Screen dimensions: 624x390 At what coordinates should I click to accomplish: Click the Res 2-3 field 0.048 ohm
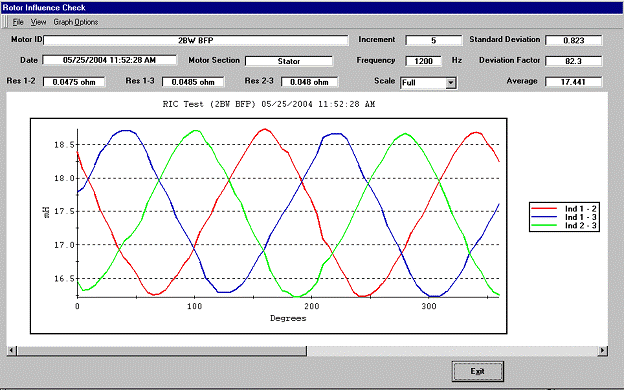point(309,82)
